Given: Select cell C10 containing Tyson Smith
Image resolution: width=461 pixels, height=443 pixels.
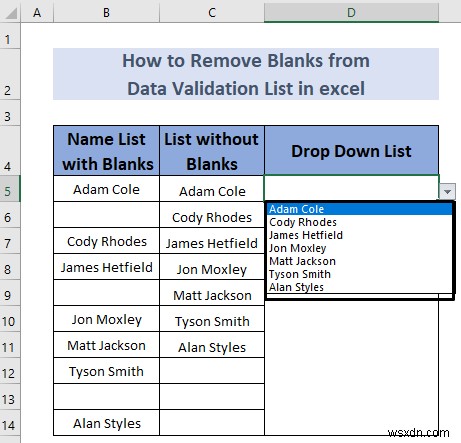Looking at the screenshot, I should [212, 319].
